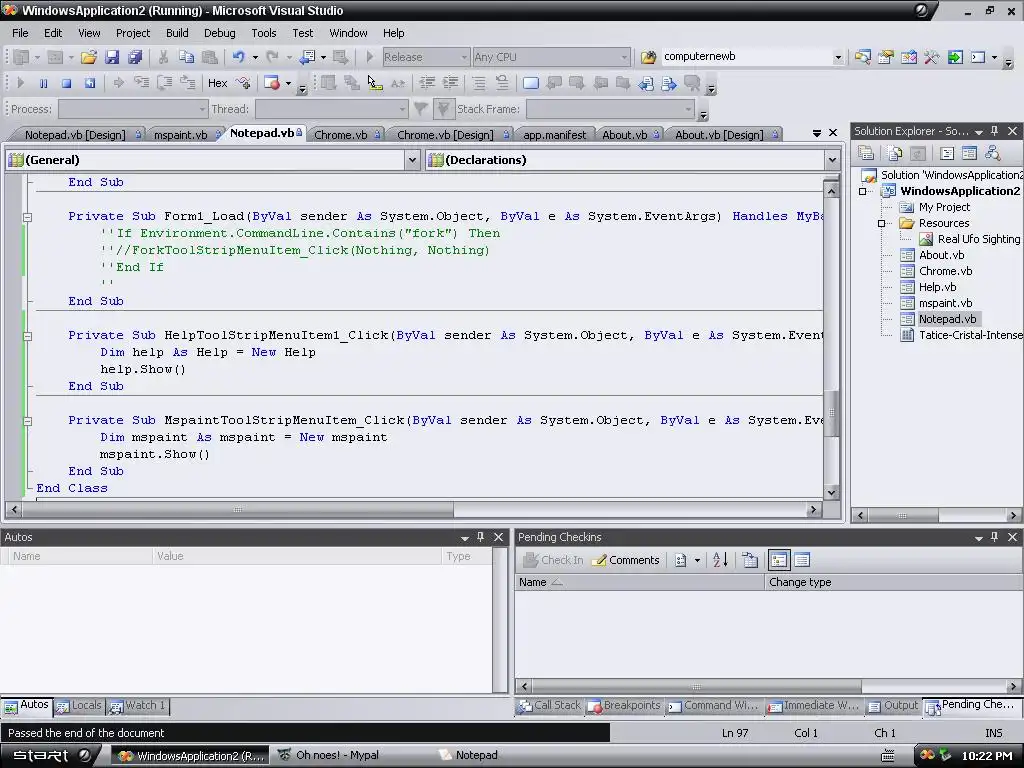Switch Pending Checkins to flat view
This screenshot has width=1024, height=768.
(x=803, y=560)
